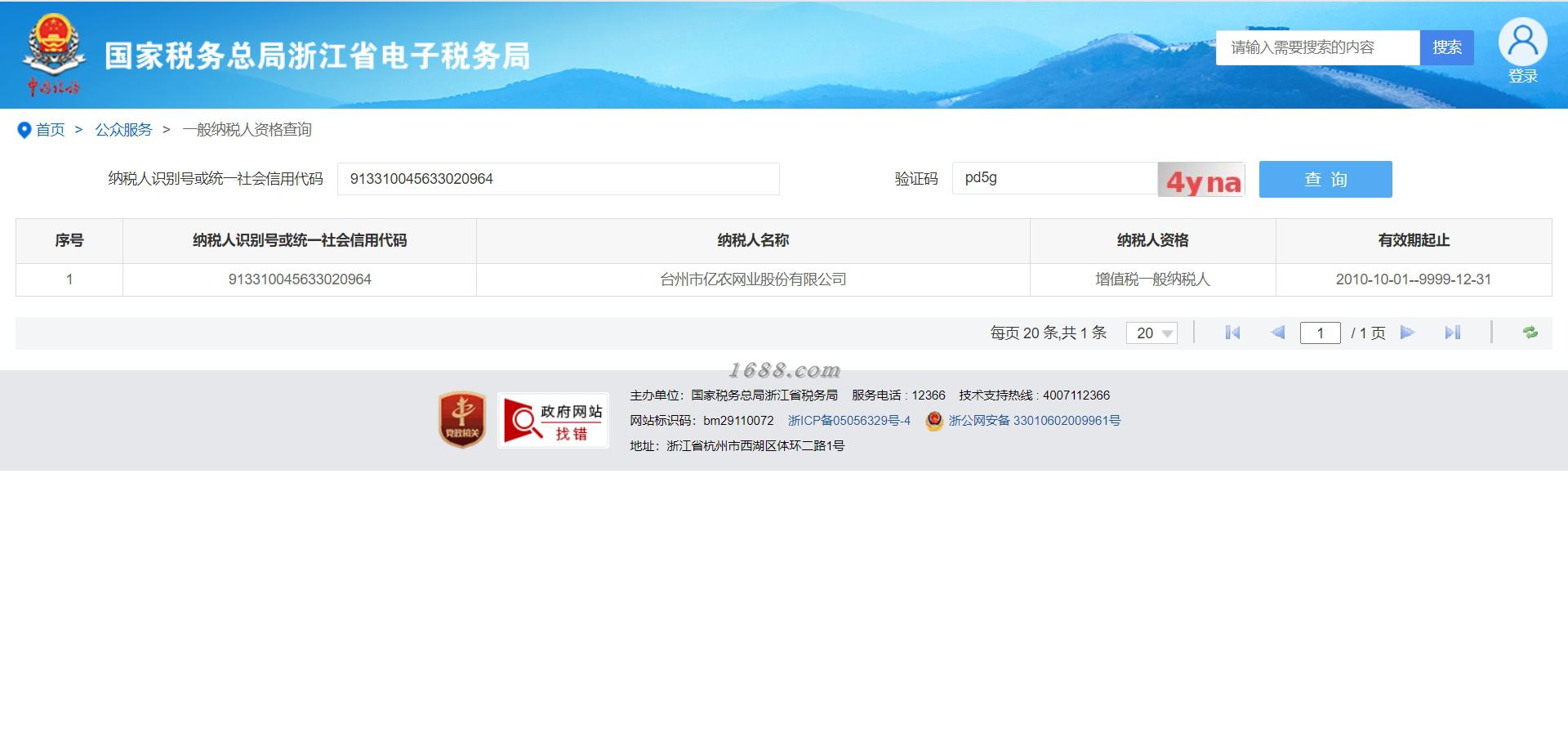Focus the taxpayer ID input field
Screen dimensions: 1568x737
pos(559,179)
